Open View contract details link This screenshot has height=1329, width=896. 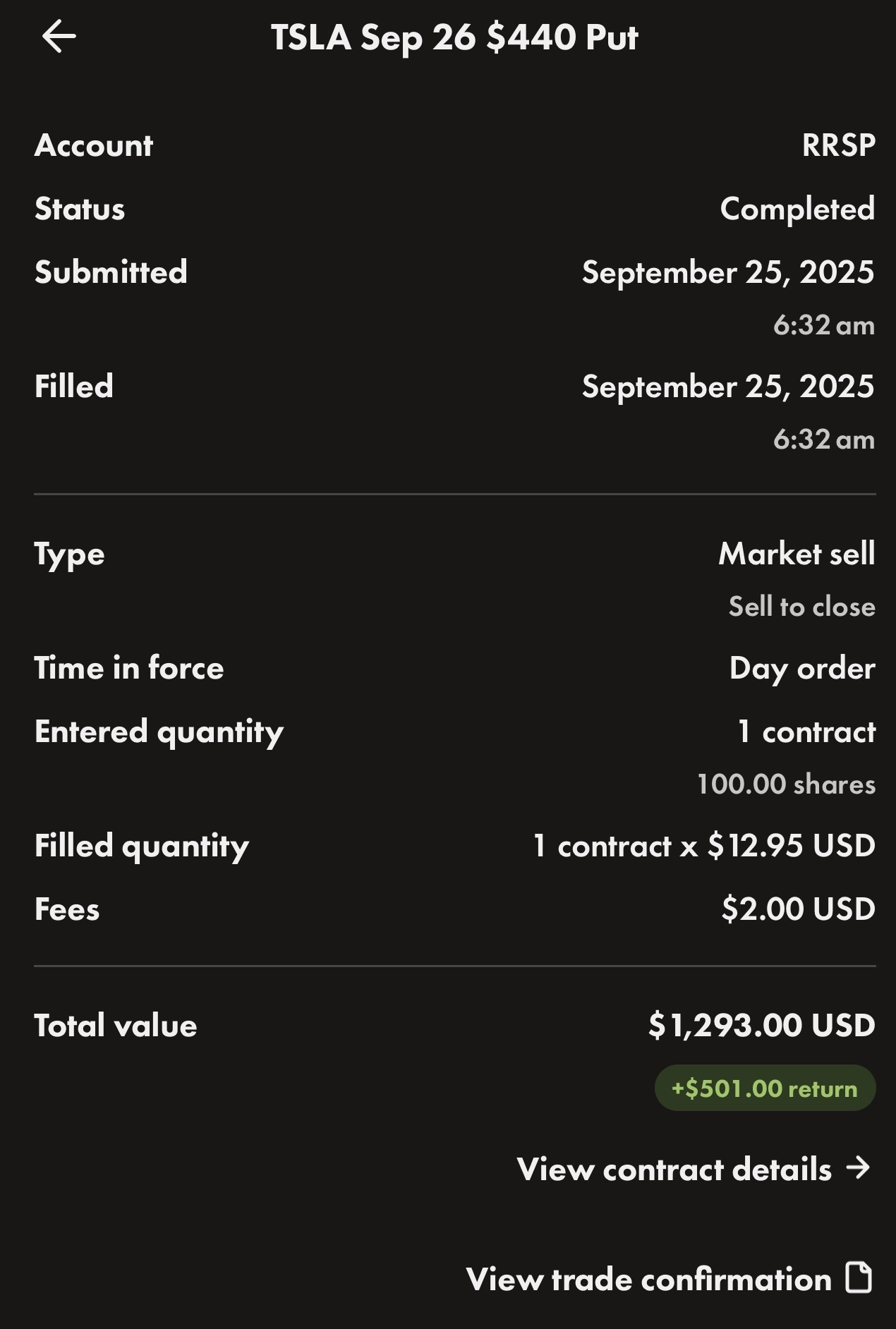tap(674, 1169)
